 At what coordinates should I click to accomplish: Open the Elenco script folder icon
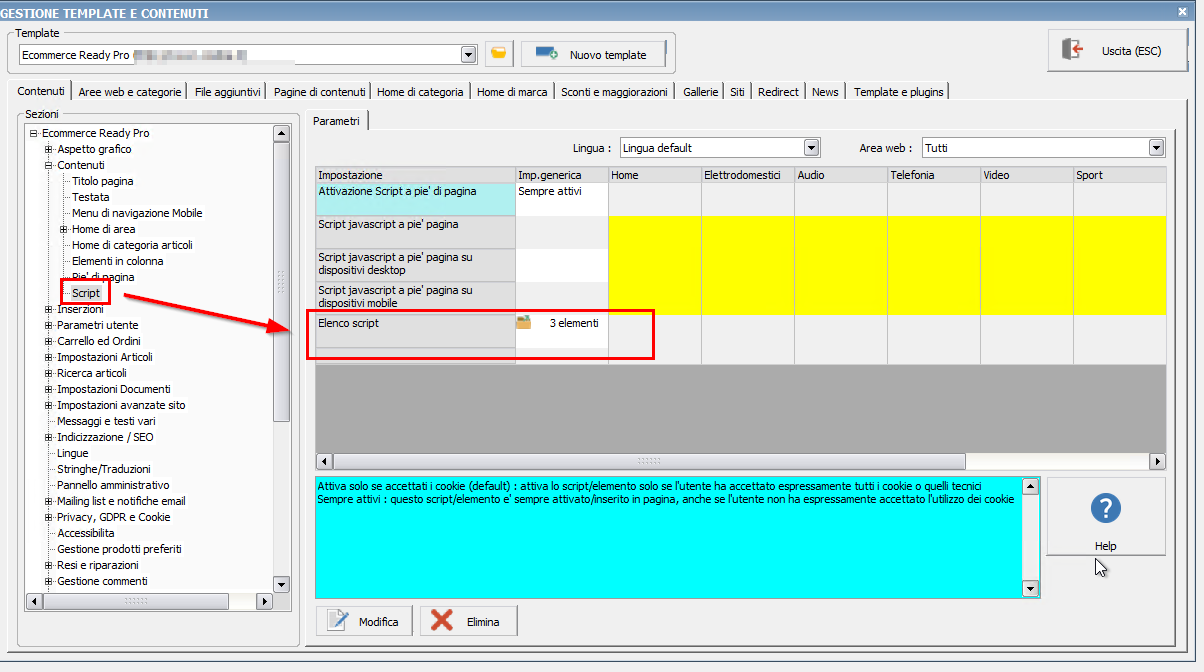click(524, 323)
